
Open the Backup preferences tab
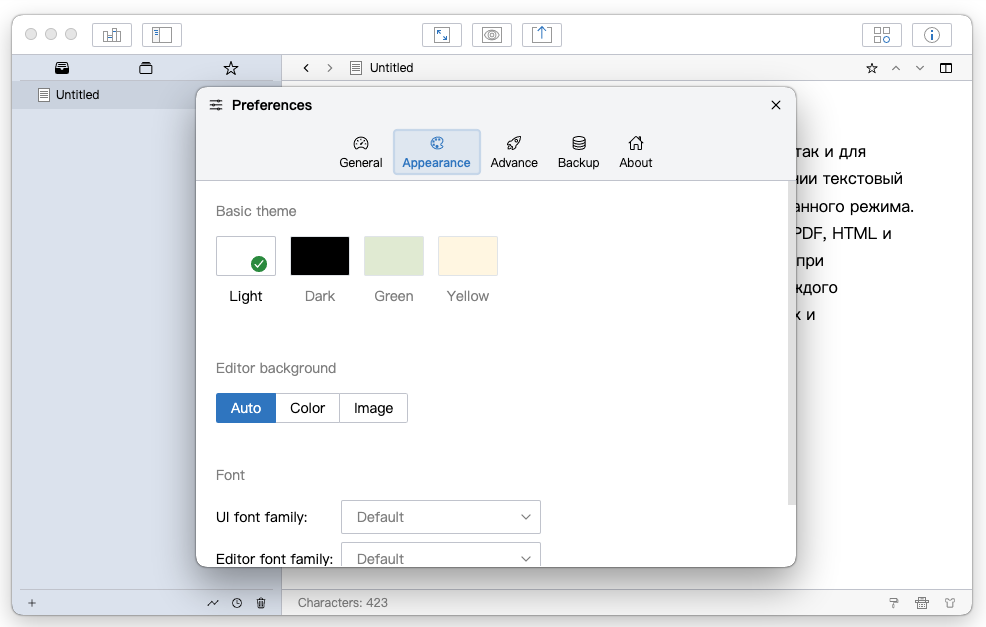578,152
